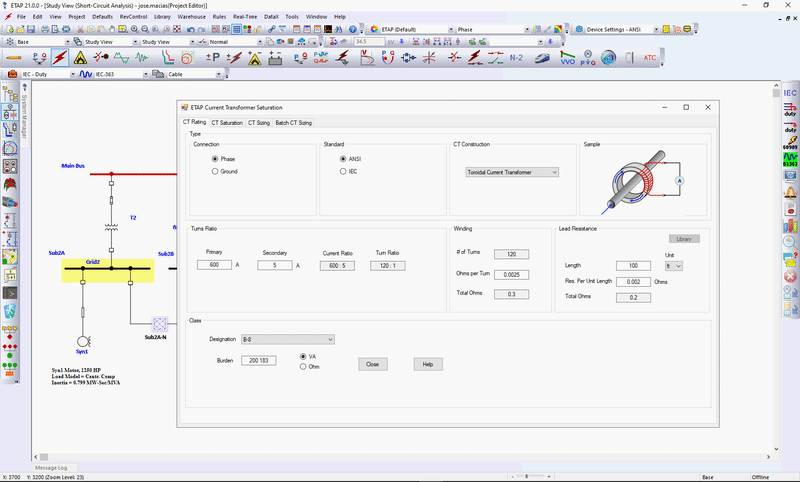
Task: Select Ohm as the burden unit
Action: pyautogui.click(x=303, y=367)
